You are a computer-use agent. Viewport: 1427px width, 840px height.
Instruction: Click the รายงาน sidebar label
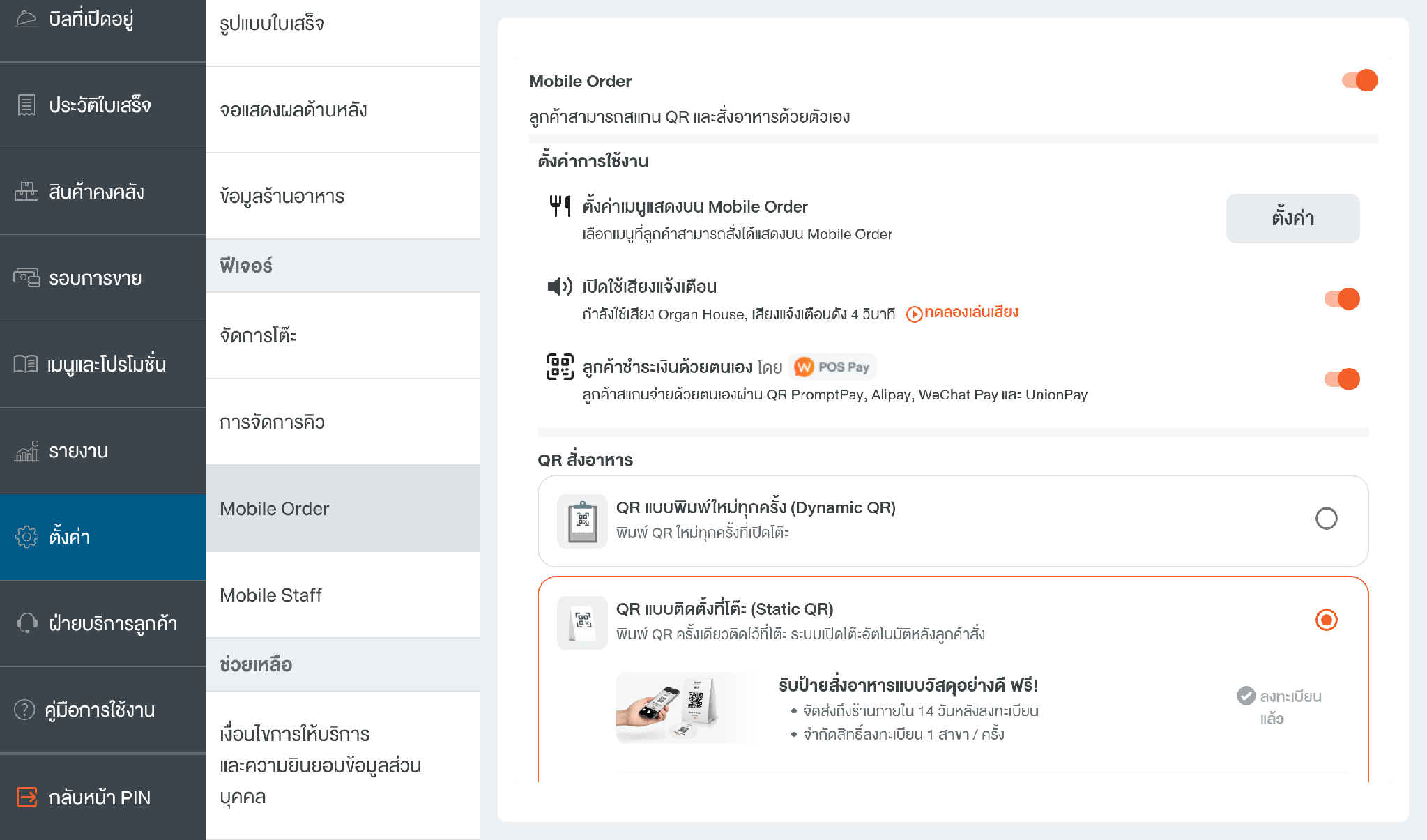pos(79,451)
